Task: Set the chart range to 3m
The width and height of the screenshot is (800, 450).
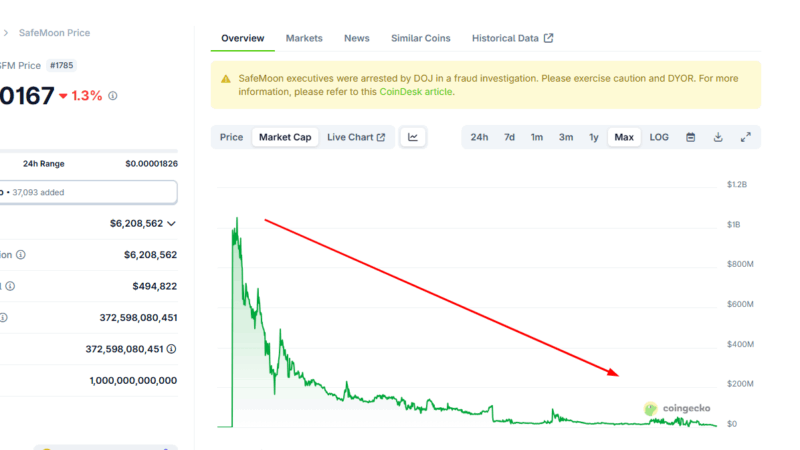Action: pos(566,137)
